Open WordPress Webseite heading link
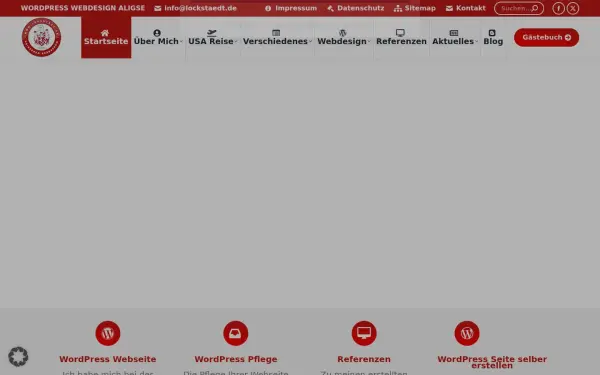Image resolution: width=600 pixels, height=375 pixels. 108,359
